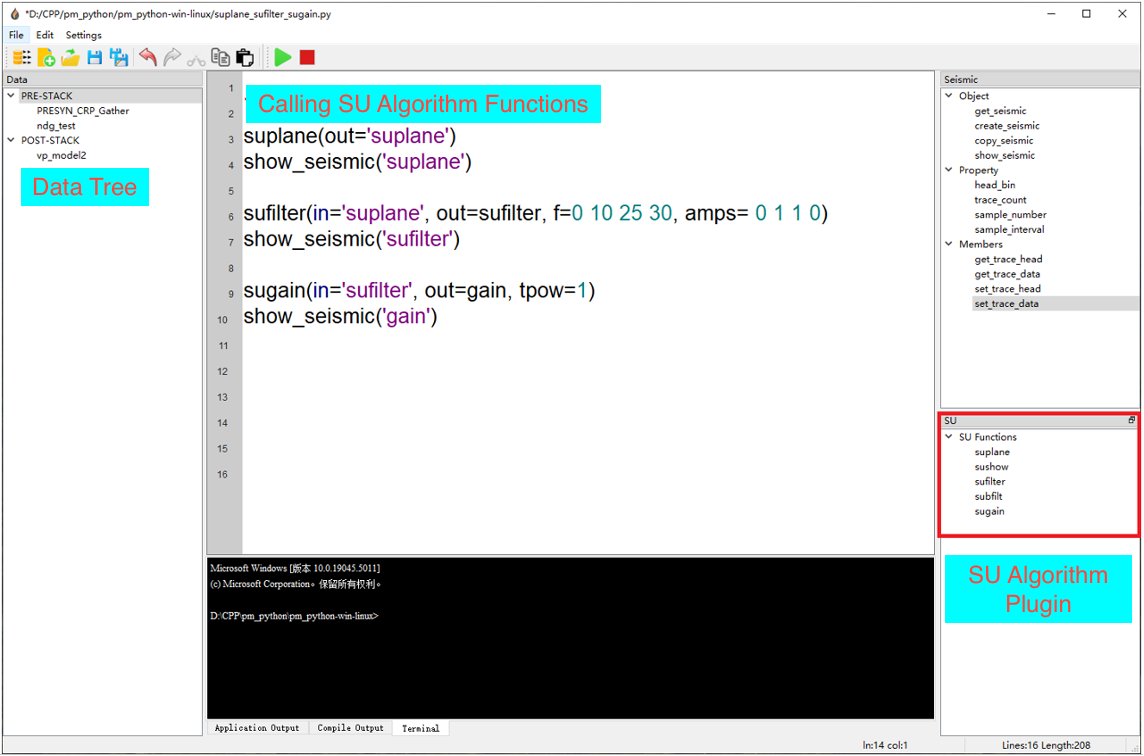The height and width of the screenshot is (756, 1144).
Task: Select the head_bin property
Action: click(994, 185)
